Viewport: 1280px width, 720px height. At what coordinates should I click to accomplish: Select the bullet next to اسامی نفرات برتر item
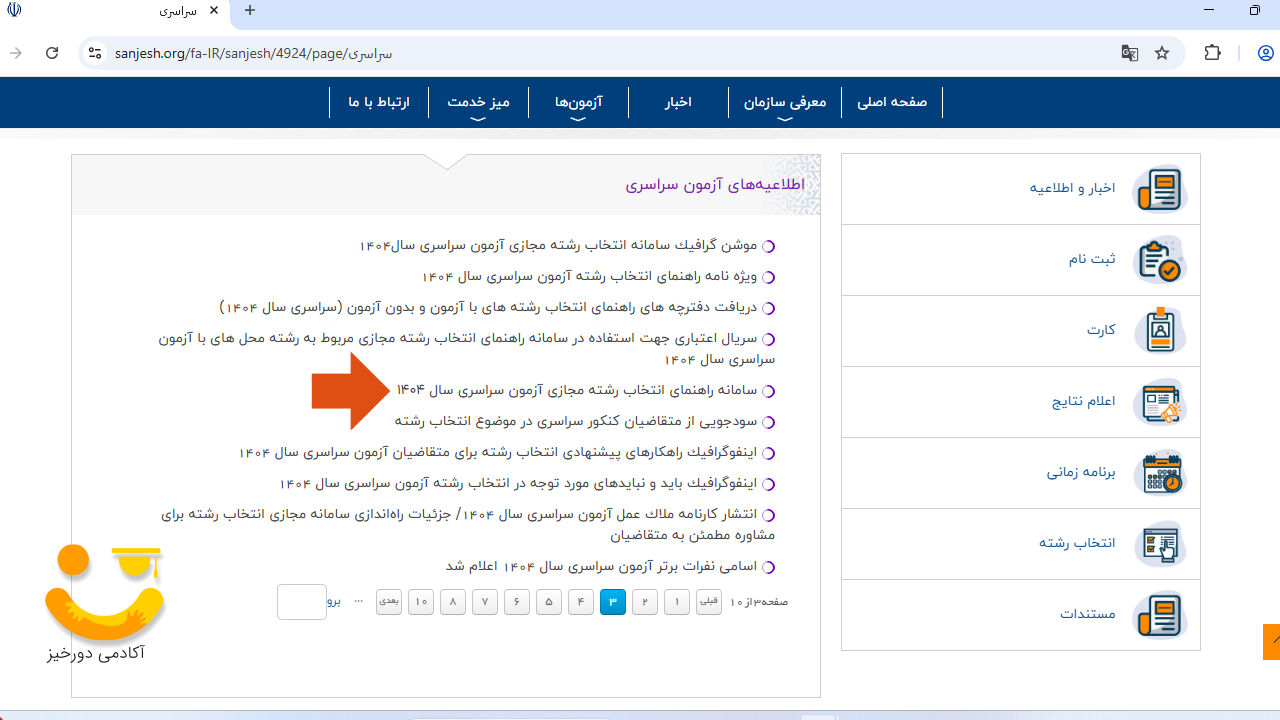coord(768,566)
